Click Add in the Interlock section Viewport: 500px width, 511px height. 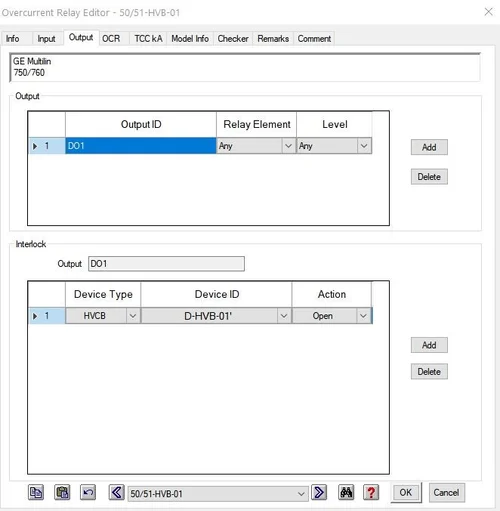coord(429,345)
